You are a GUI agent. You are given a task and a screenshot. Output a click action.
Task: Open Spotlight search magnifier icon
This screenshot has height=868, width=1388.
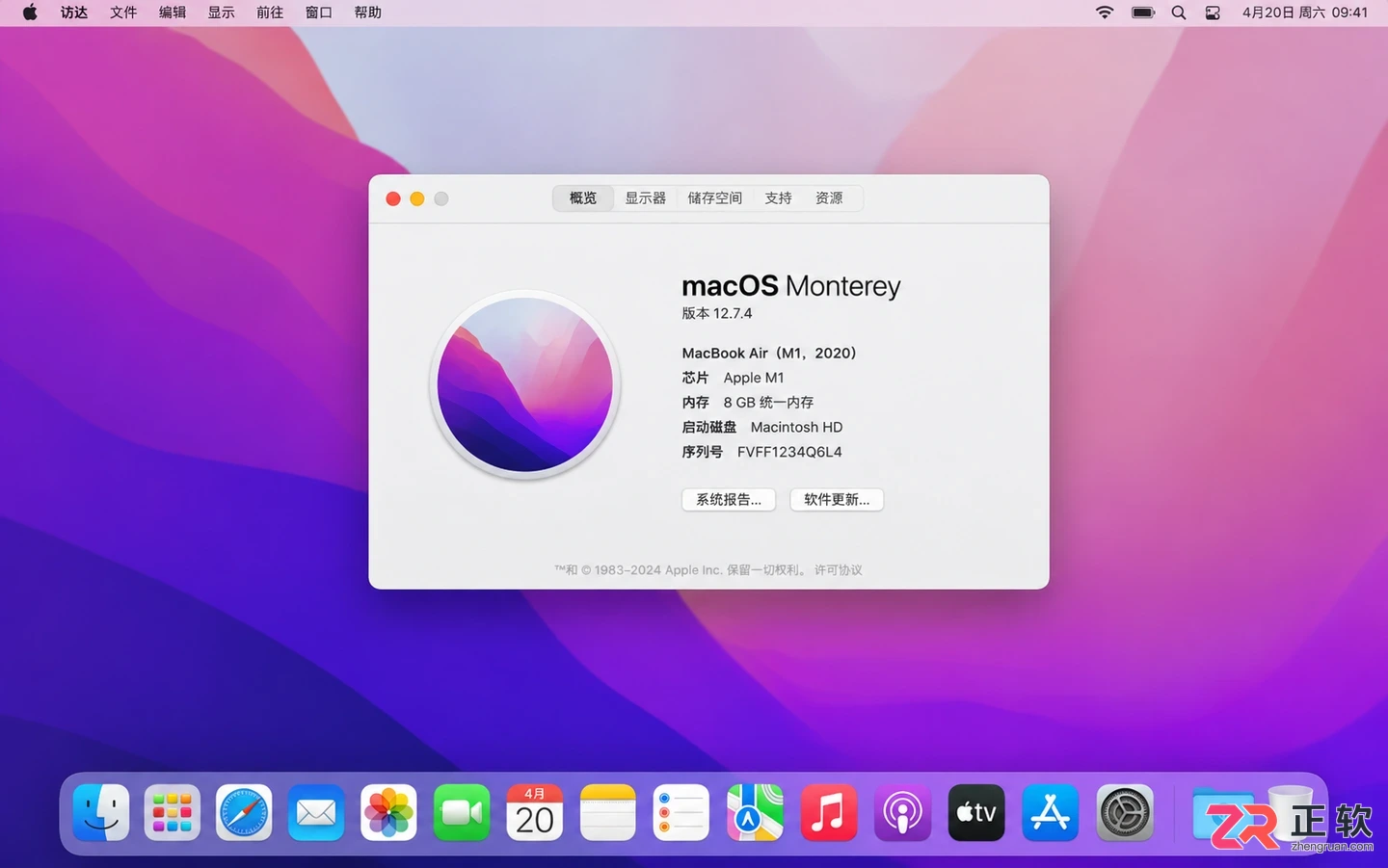(x=1179, y=13)
